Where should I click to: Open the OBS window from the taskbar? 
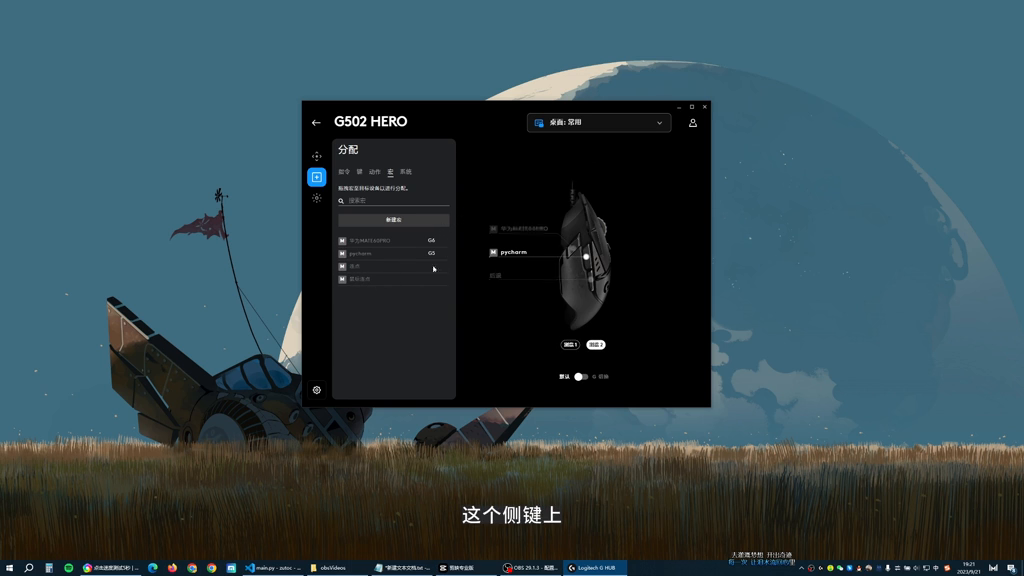(531, 568)
